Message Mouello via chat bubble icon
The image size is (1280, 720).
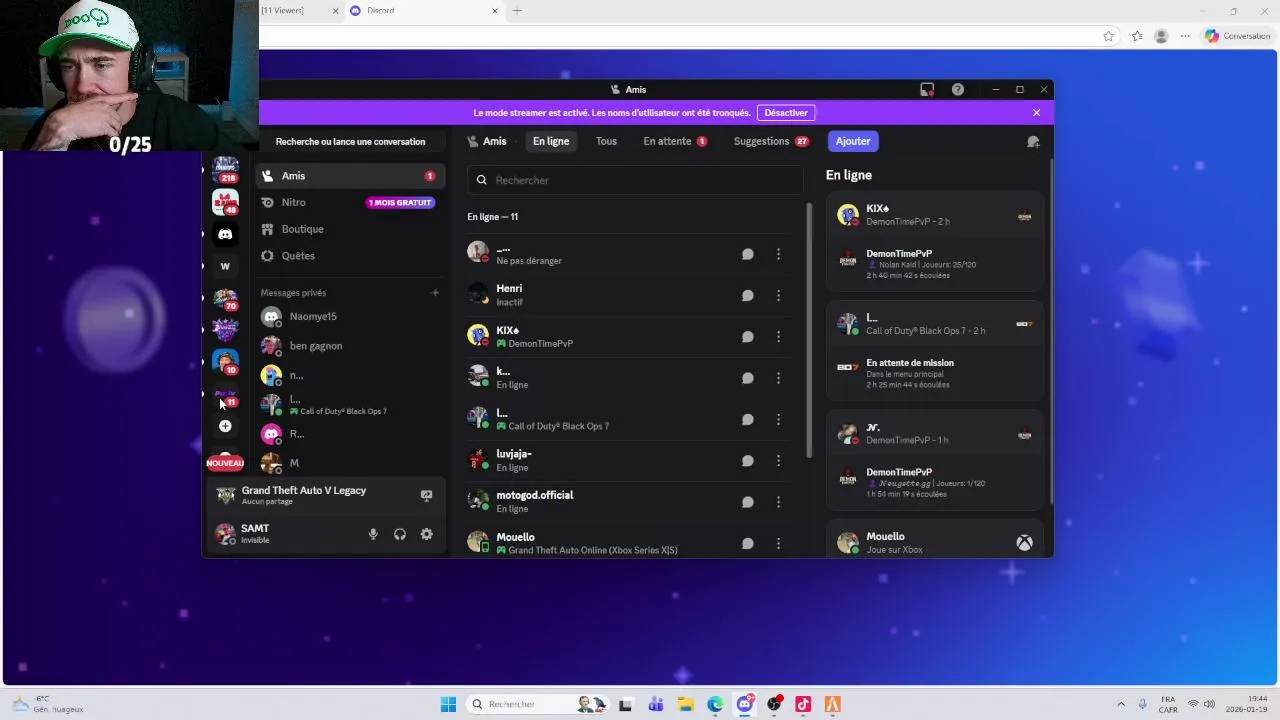747,543
